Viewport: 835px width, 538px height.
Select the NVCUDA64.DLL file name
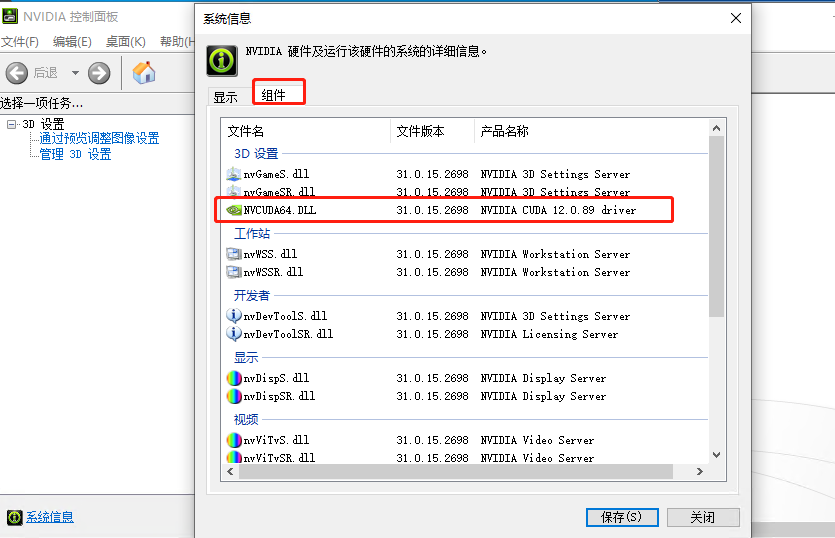280,210
